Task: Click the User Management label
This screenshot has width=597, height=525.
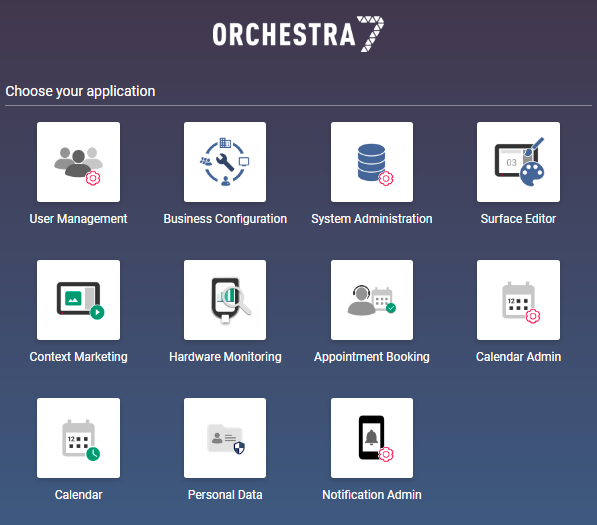Action: click(78, 219)
